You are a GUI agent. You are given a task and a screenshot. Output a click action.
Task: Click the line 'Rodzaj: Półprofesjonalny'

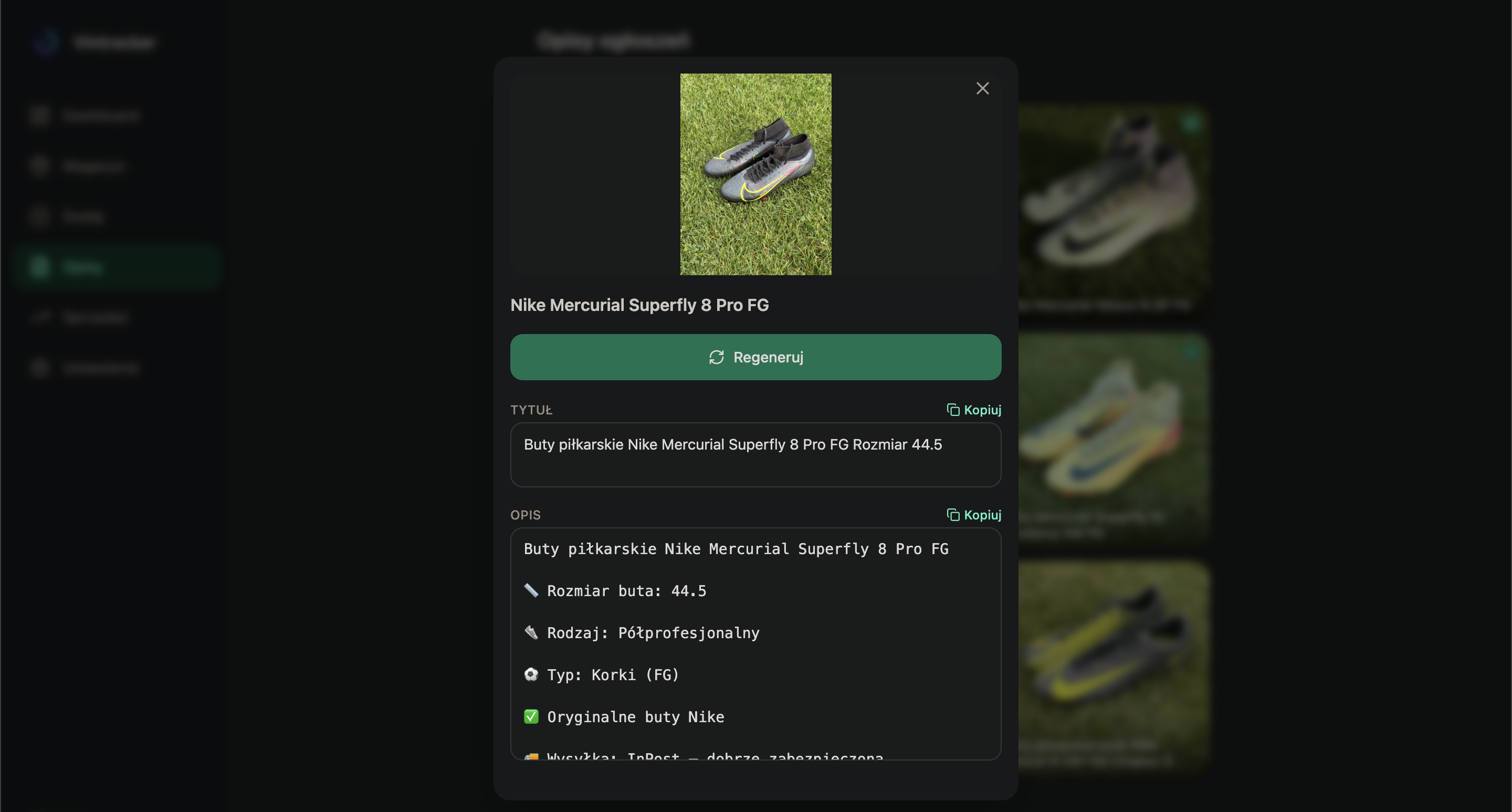(x=642, y=633)
